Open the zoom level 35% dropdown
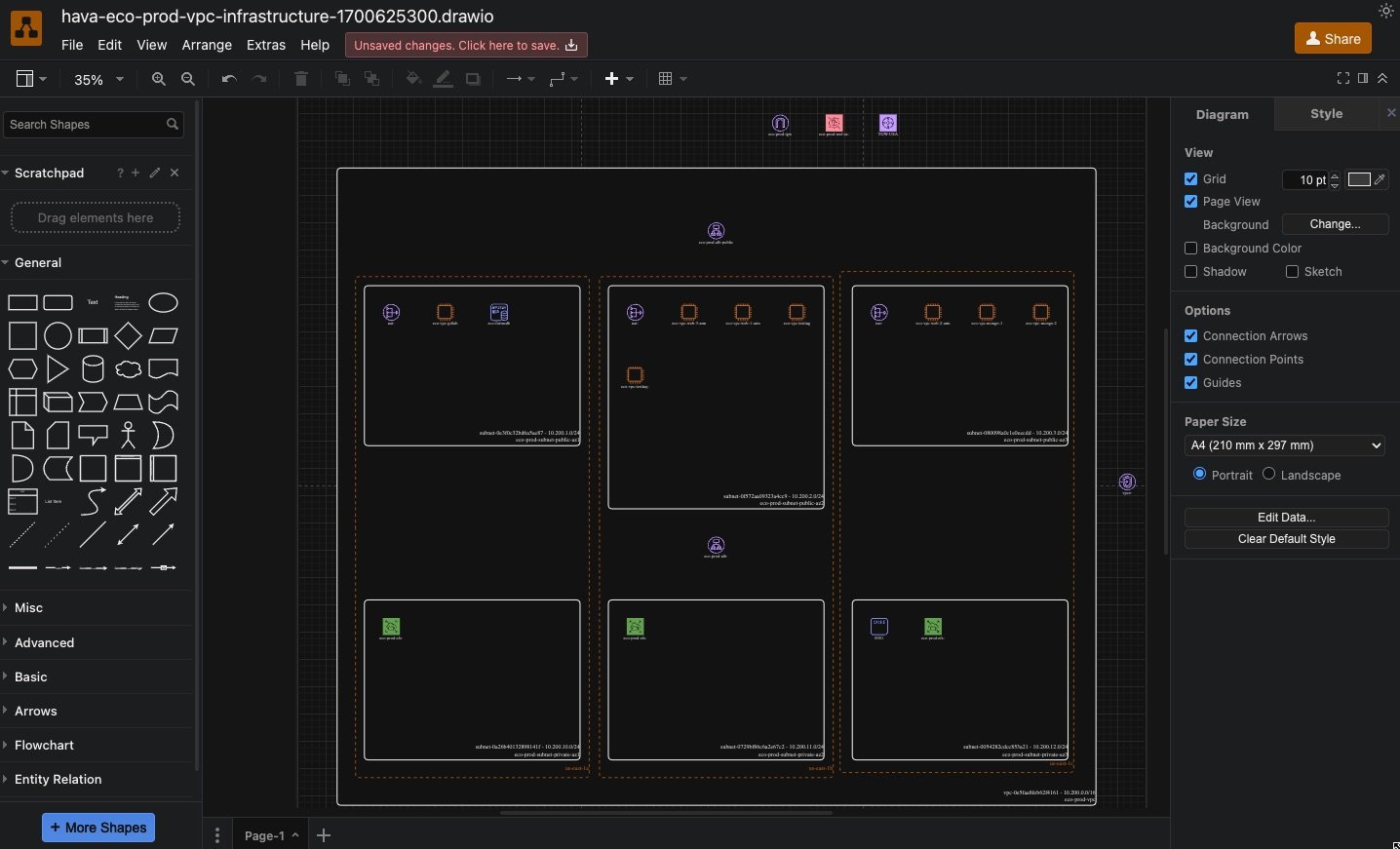 (97, 79)
